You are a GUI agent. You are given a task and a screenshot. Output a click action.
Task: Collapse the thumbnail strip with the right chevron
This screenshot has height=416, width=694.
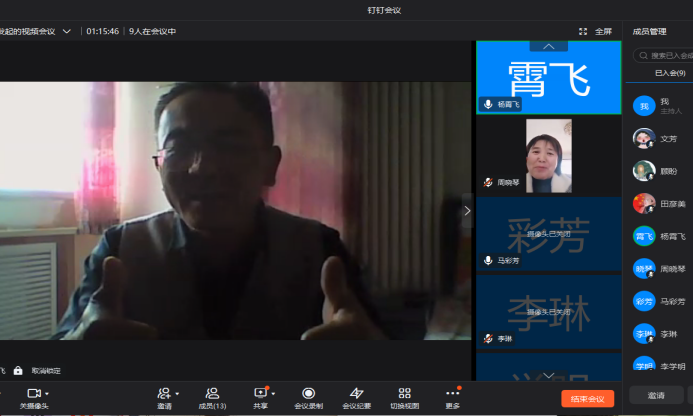[x=467, y=211]
